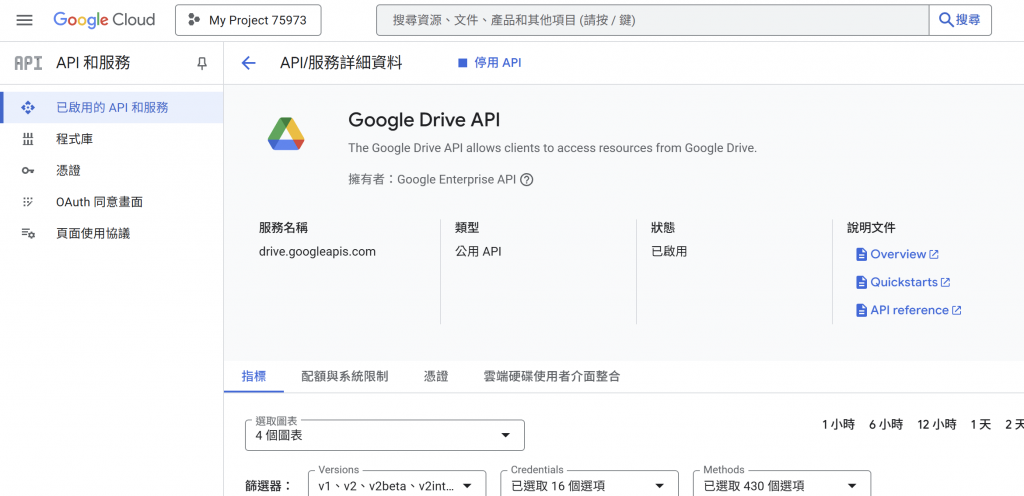Open the Quickstarts documentation link

(x=904, y=282)
